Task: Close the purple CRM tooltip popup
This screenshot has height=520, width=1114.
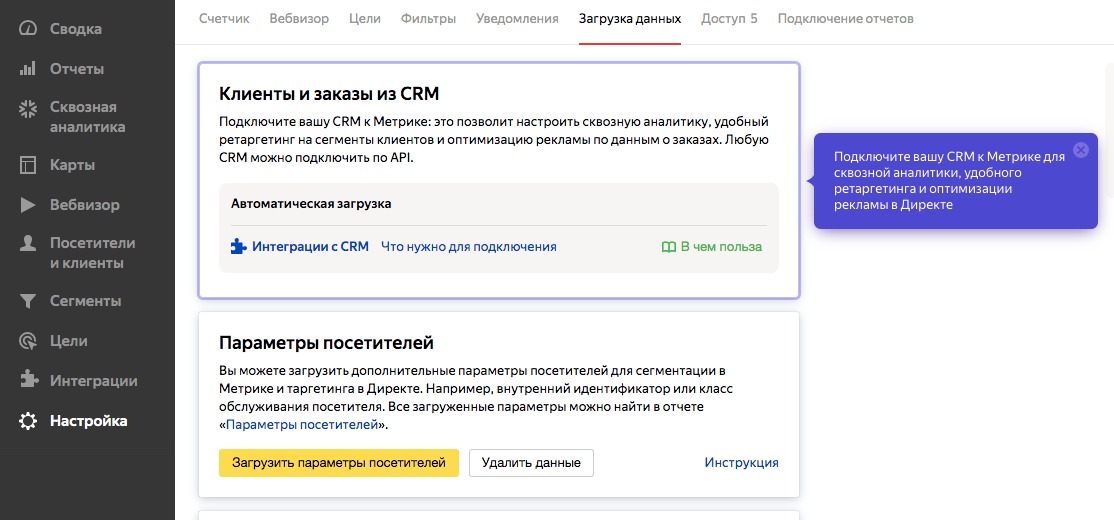Action: (1081, 150)
